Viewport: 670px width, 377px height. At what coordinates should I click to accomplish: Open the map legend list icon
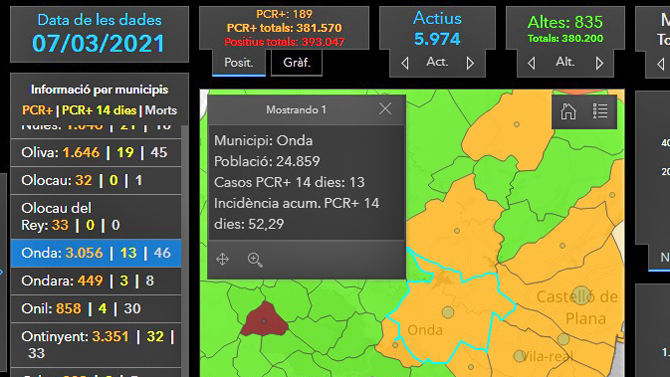pyautogui.click(x=600, y=111)
